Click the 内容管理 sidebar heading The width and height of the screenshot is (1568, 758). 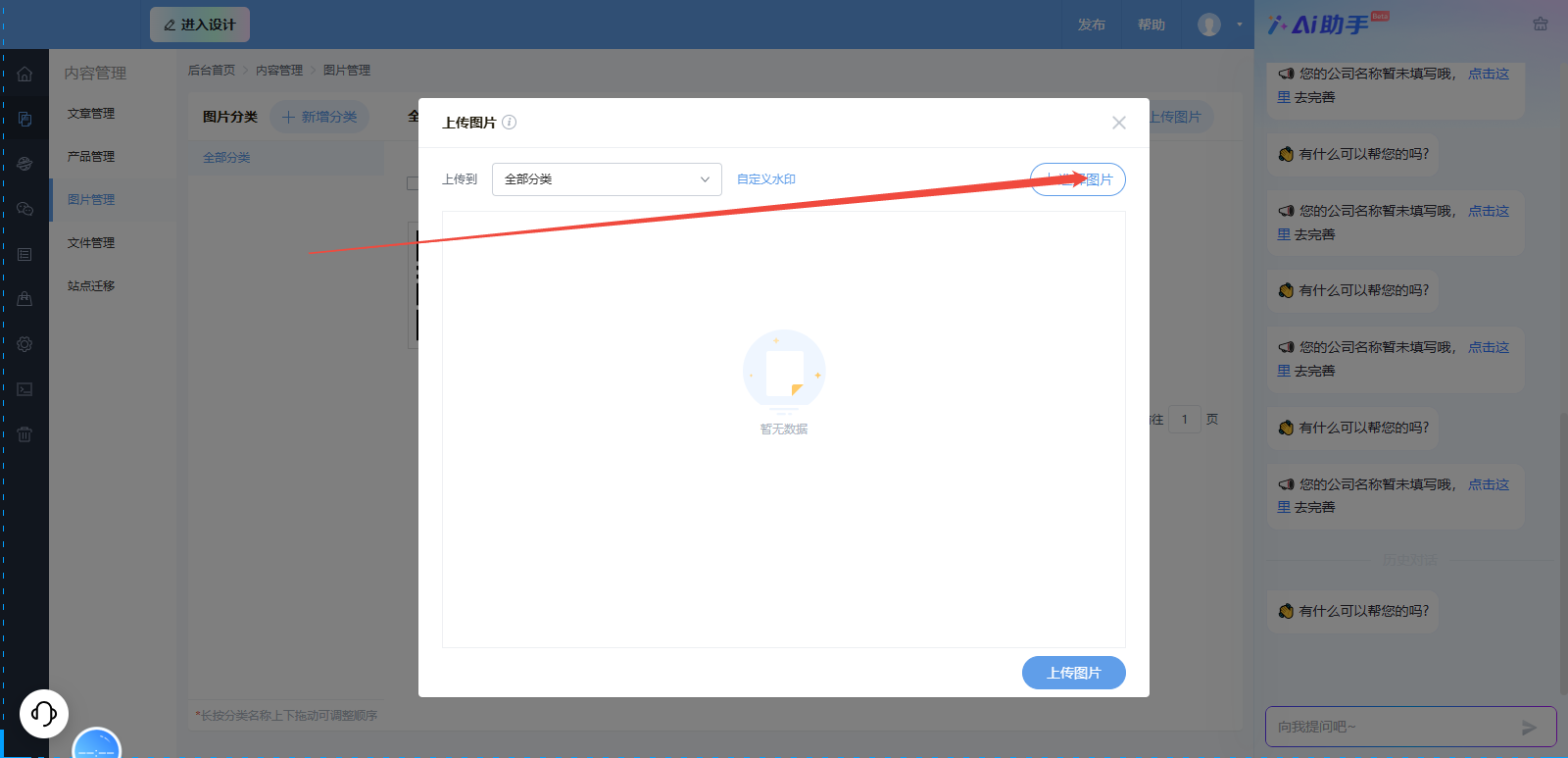(95, 74)
